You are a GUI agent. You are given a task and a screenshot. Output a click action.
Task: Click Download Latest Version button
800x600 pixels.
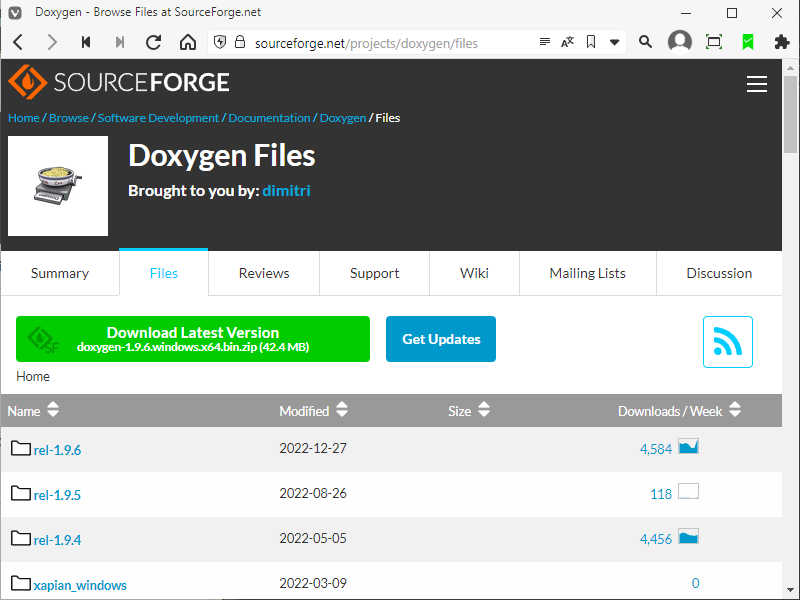tap(193, 339)
